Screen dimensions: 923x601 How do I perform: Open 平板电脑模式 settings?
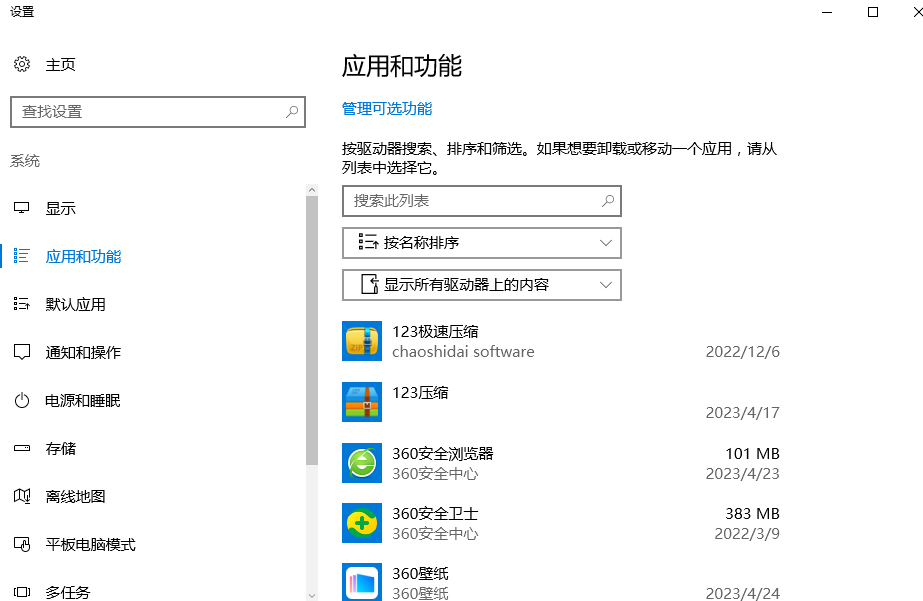[91, 545]
